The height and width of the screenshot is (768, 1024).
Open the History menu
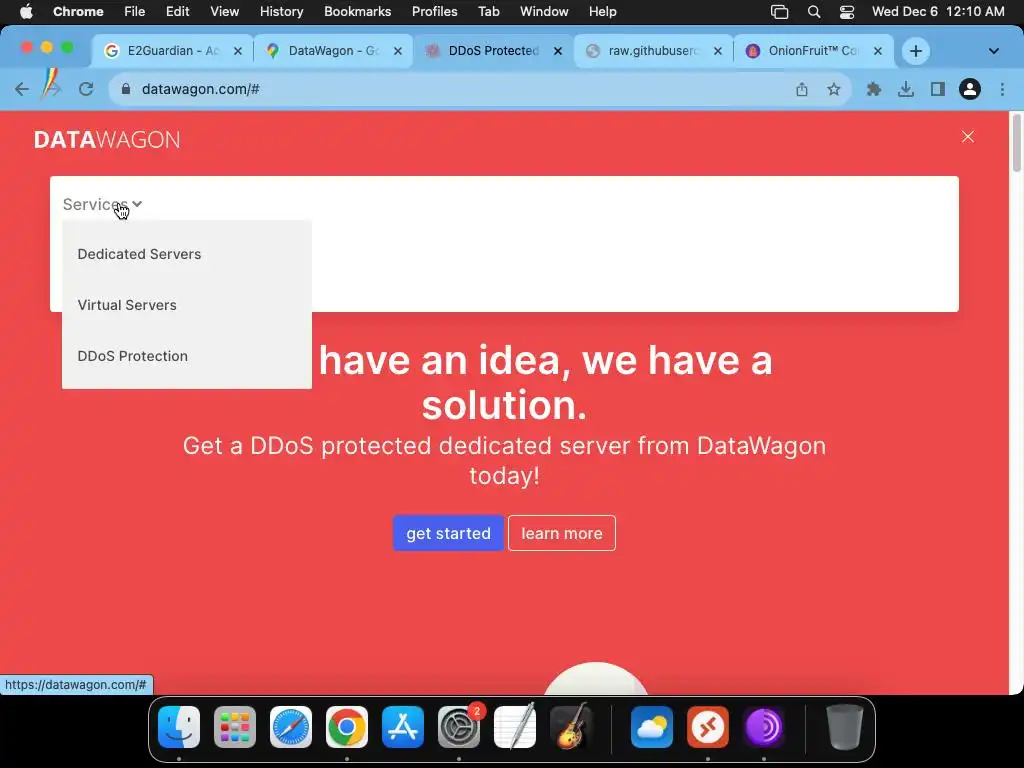[x=281, y=12]
